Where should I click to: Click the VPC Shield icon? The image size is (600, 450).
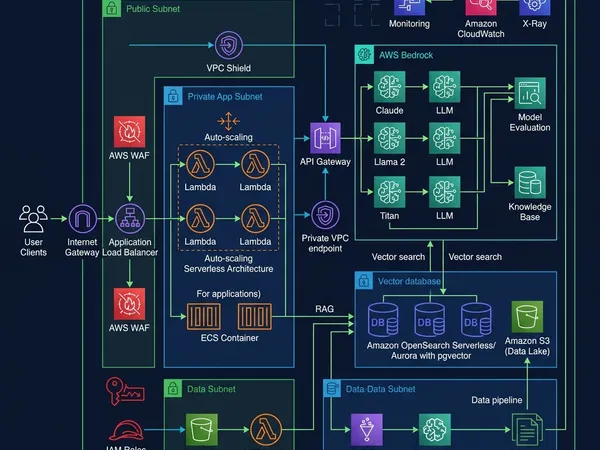tap(228, 45)
